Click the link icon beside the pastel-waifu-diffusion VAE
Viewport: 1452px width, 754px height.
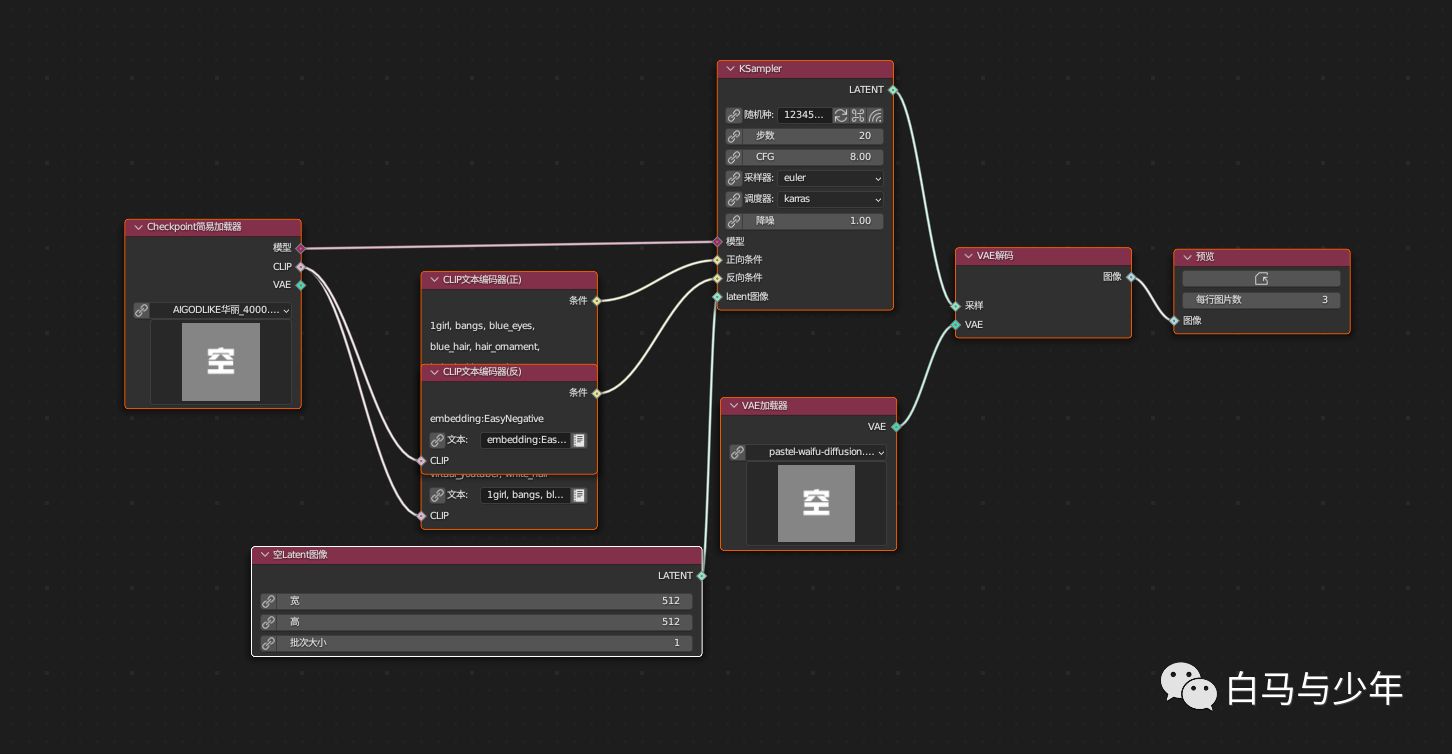737,452
